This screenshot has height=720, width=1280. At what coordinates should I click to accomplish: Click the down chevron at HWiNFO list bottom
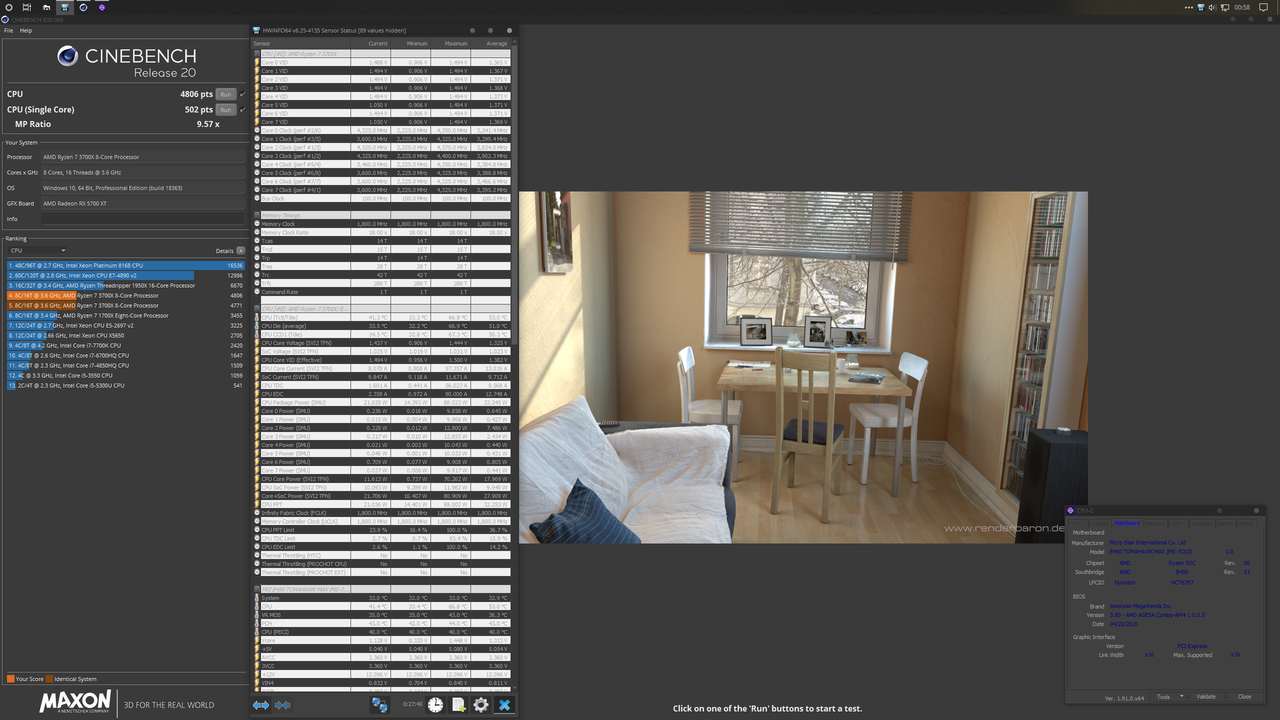click(515, 687)
